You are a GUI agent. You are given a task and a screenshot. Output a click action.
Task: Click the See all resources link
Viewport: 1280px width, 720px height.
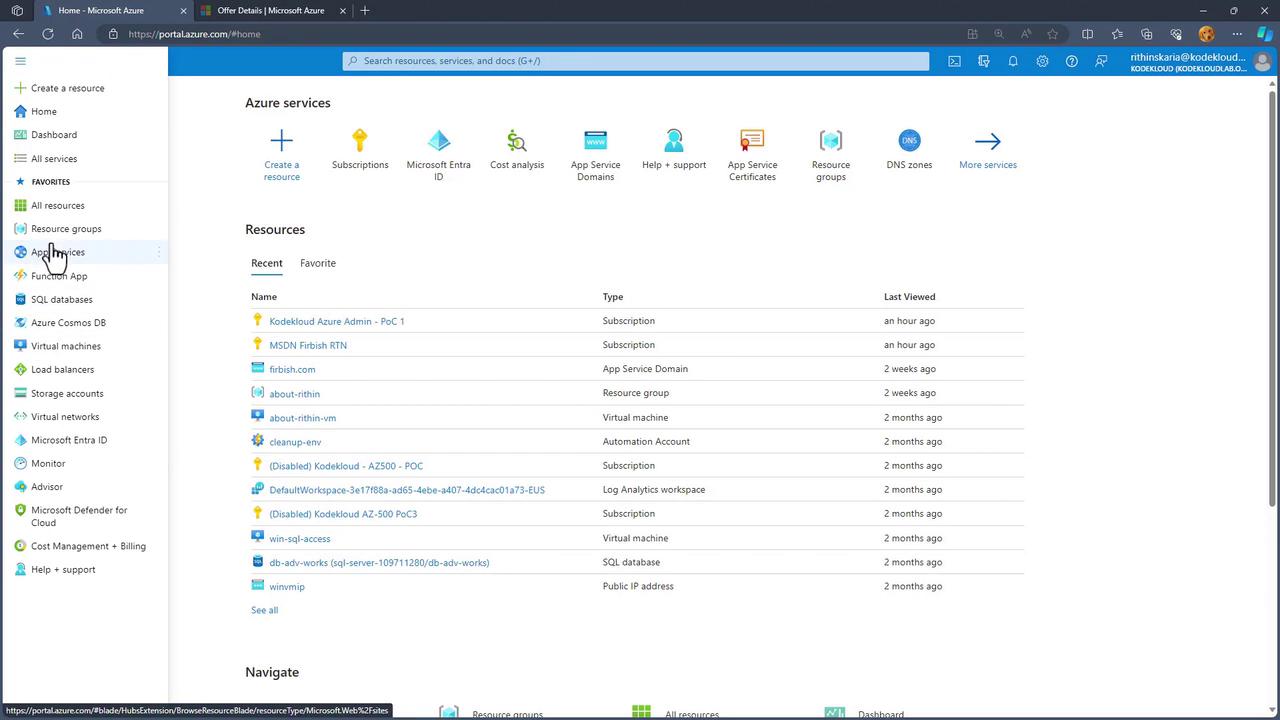point(264,610)
